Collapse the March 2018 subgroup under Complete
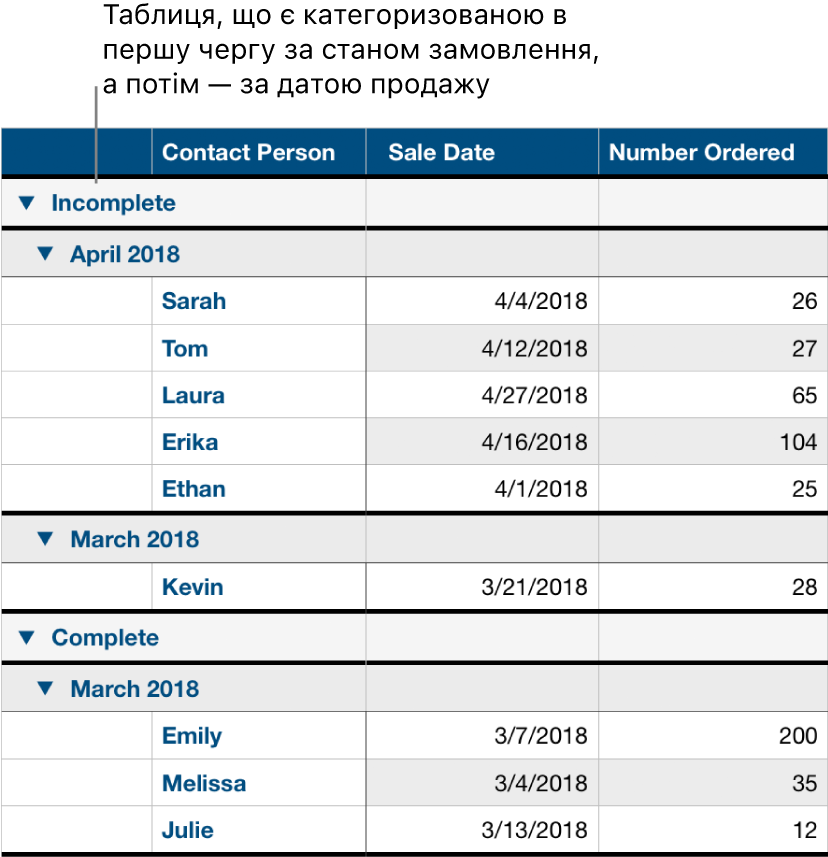The height and width of the screenshot is (857, 828). [x=44, y=689]
